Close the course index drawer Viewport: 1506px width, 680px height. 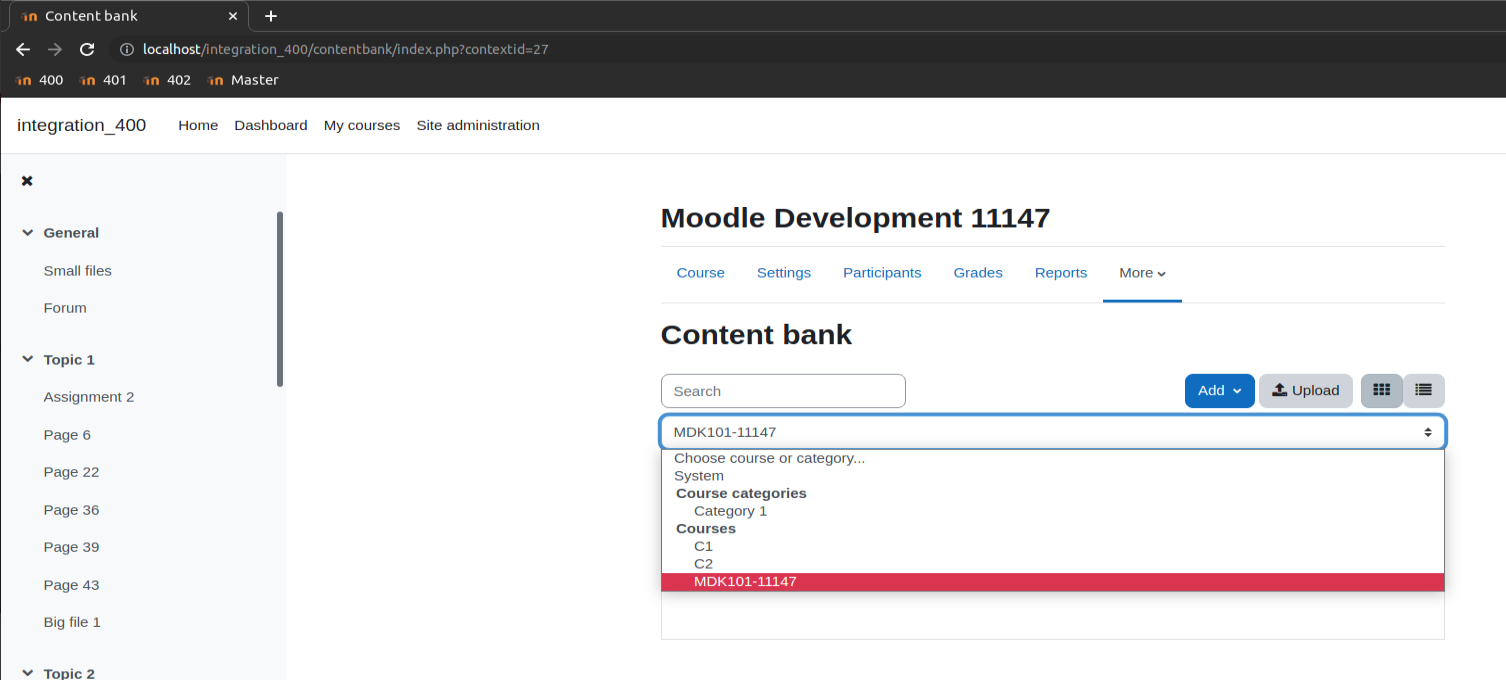tap(27, 181)
